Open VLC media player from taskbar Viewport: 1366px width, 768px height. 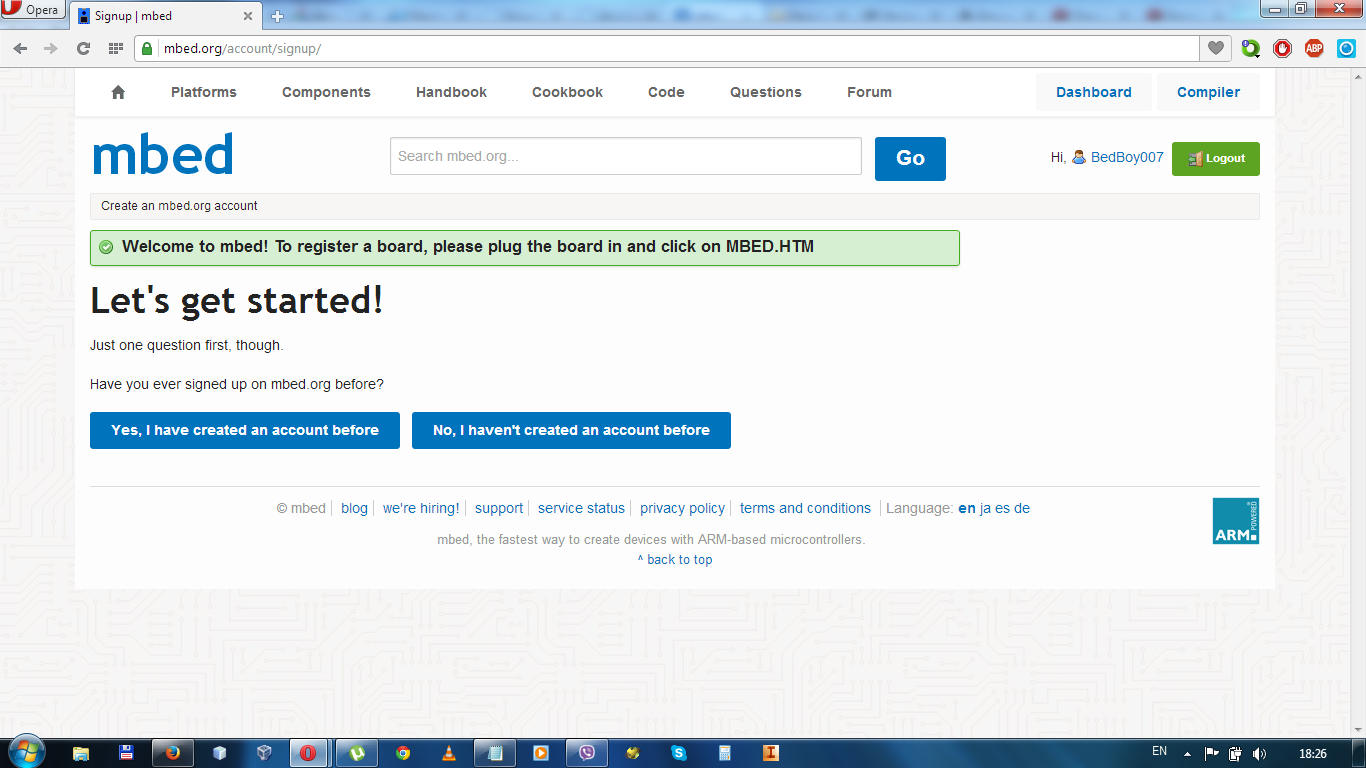tap(449, 753)
